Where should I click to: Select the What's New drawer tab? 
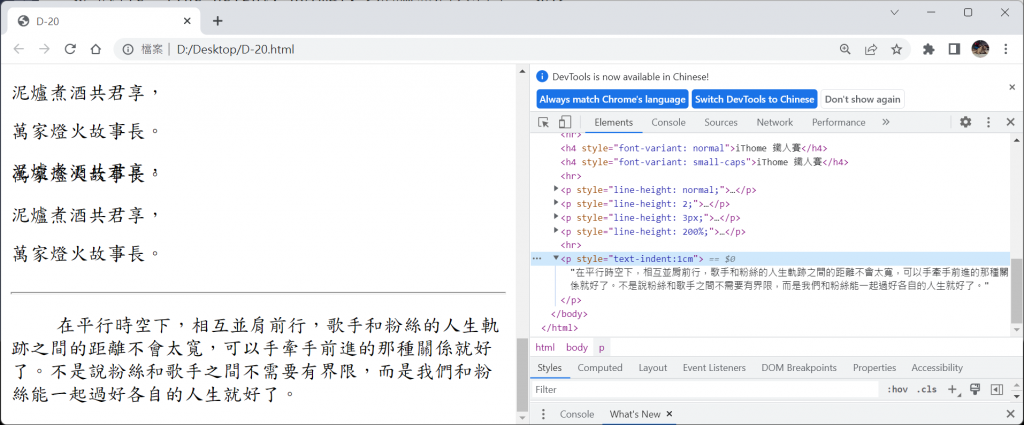635,414
